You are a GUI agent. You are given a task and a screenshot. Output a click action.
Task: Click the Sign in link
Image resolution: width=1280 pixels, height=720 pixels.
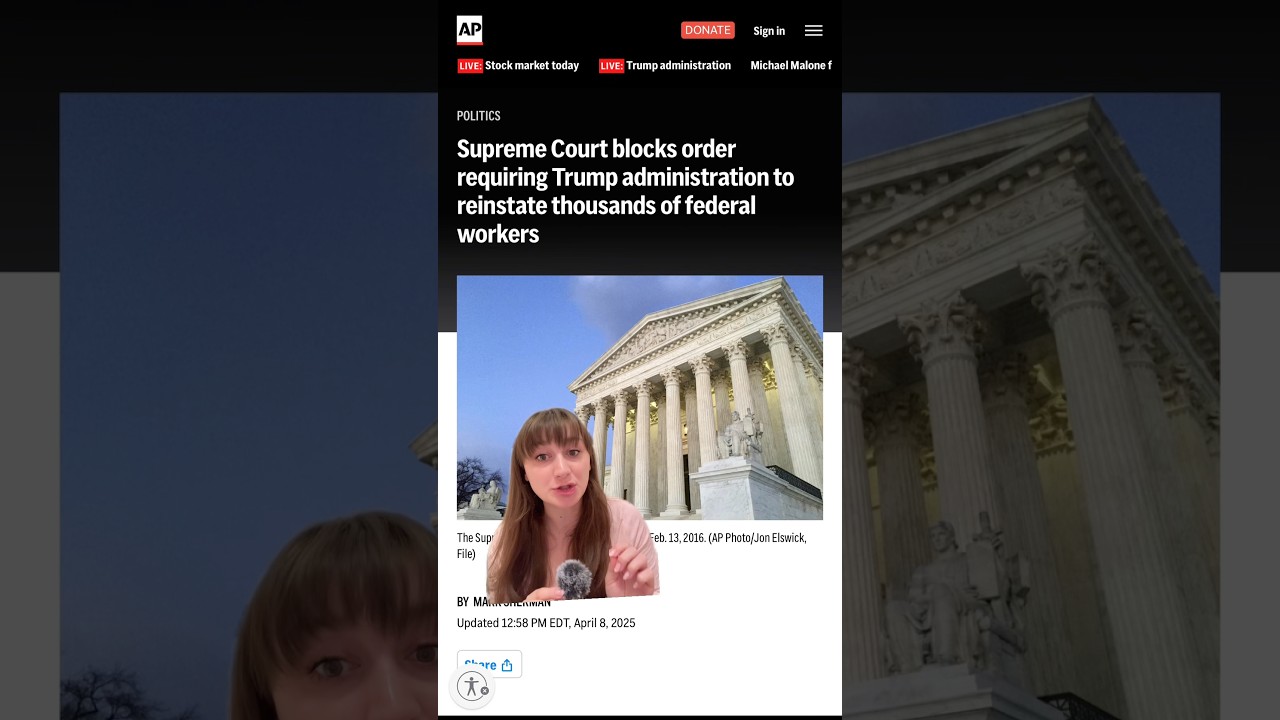[x=769, y=31]
